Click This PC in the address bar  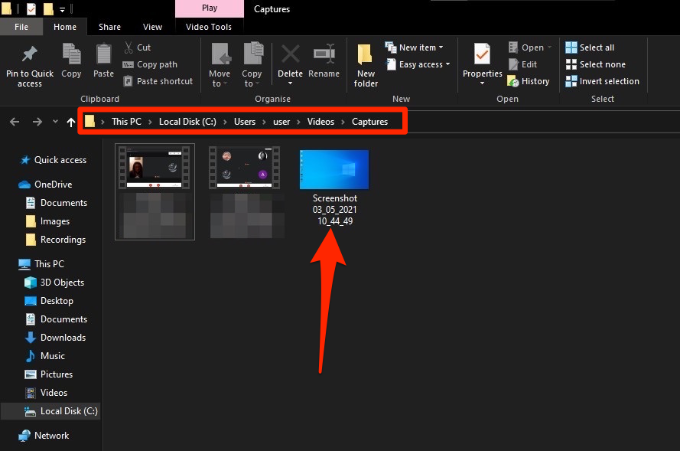(x=126, y=122)
